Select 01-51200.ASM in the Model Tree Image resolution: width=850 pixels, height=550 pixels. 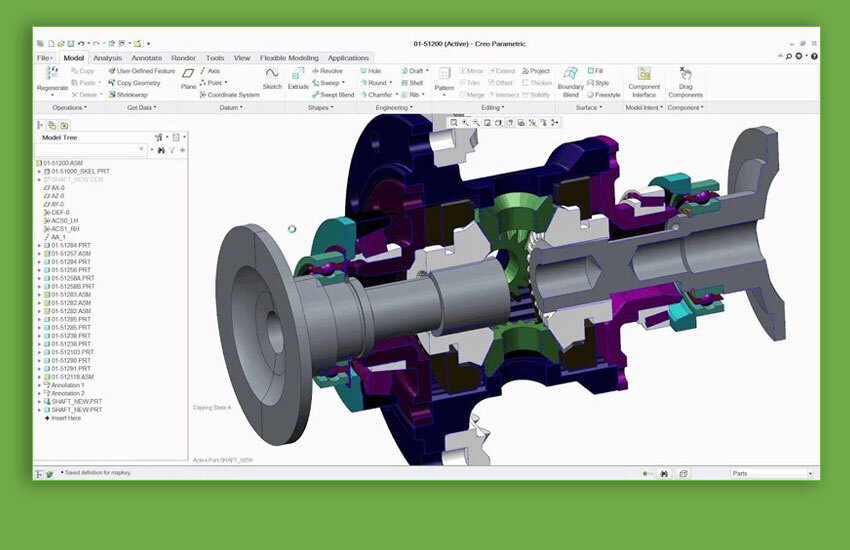coord(59,163)
